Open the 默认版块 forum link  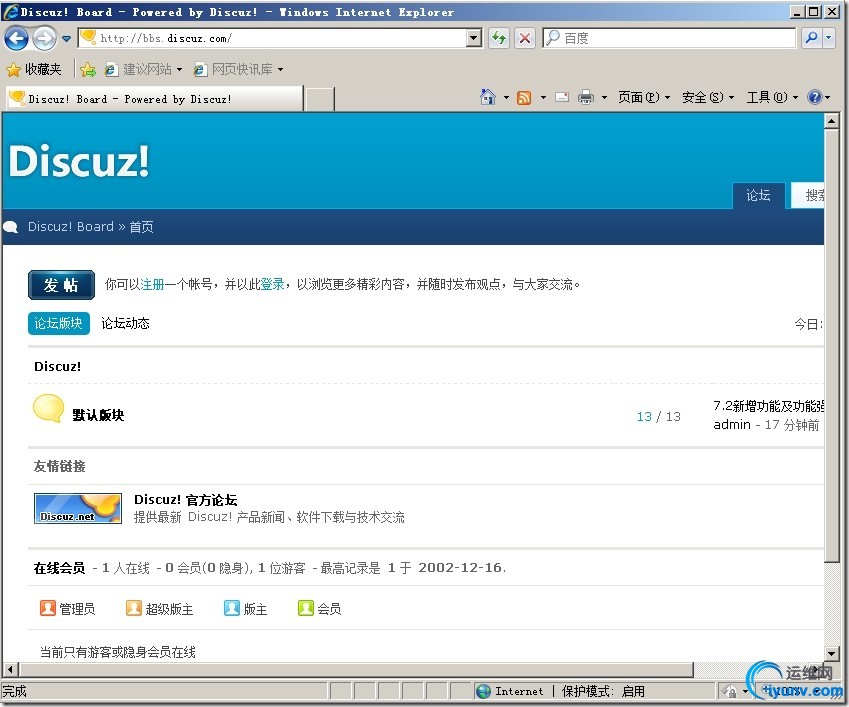98,415
